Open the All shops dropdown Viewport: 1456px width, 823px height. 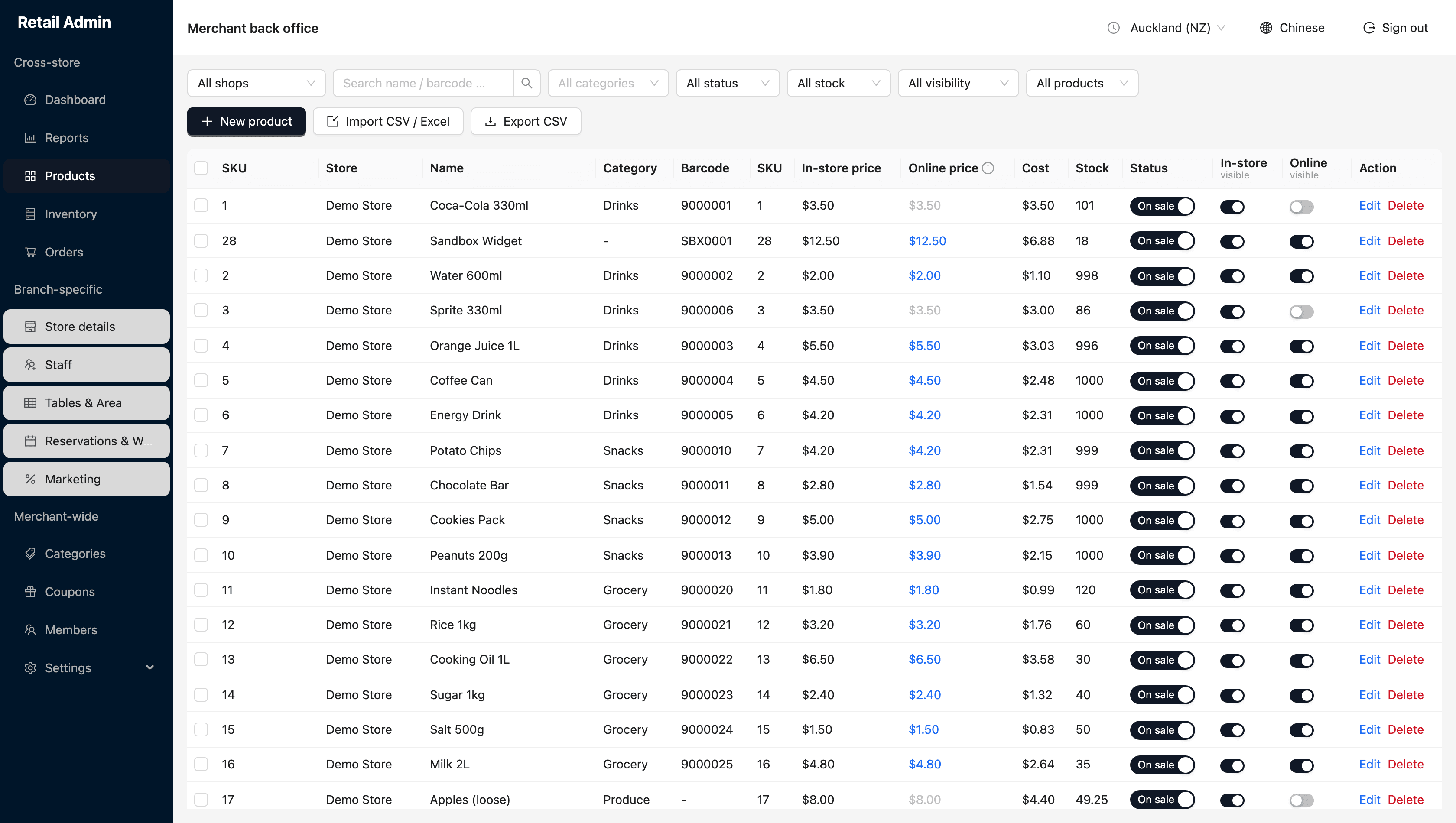click(x=256, y=83)
